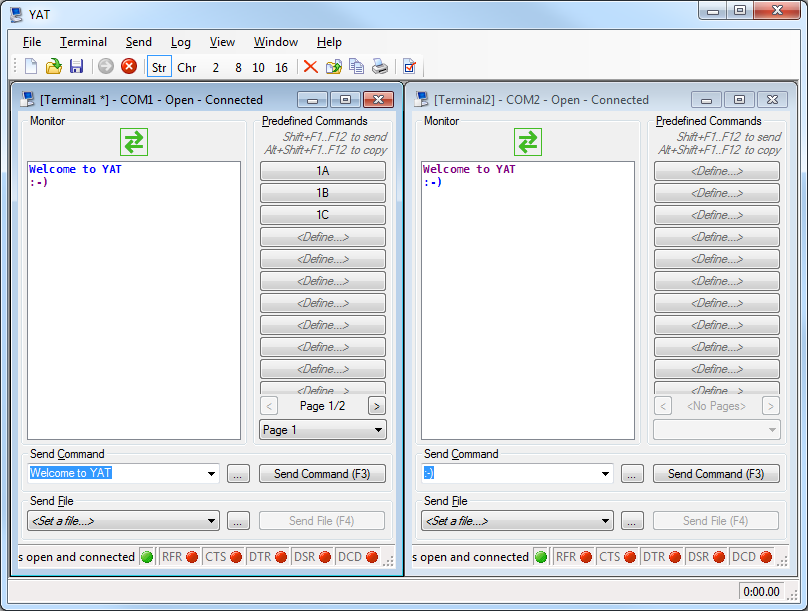Open multi-line command editor button in Terminal1
The height and width of the screenshot is (611, 808).
tap(238, 473)
